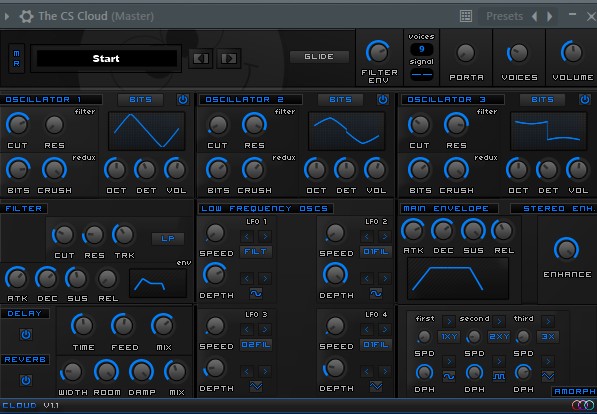Toggle the Delay power button
The width and height of the screenshot is (597, 414).
(x=26, y=334)
